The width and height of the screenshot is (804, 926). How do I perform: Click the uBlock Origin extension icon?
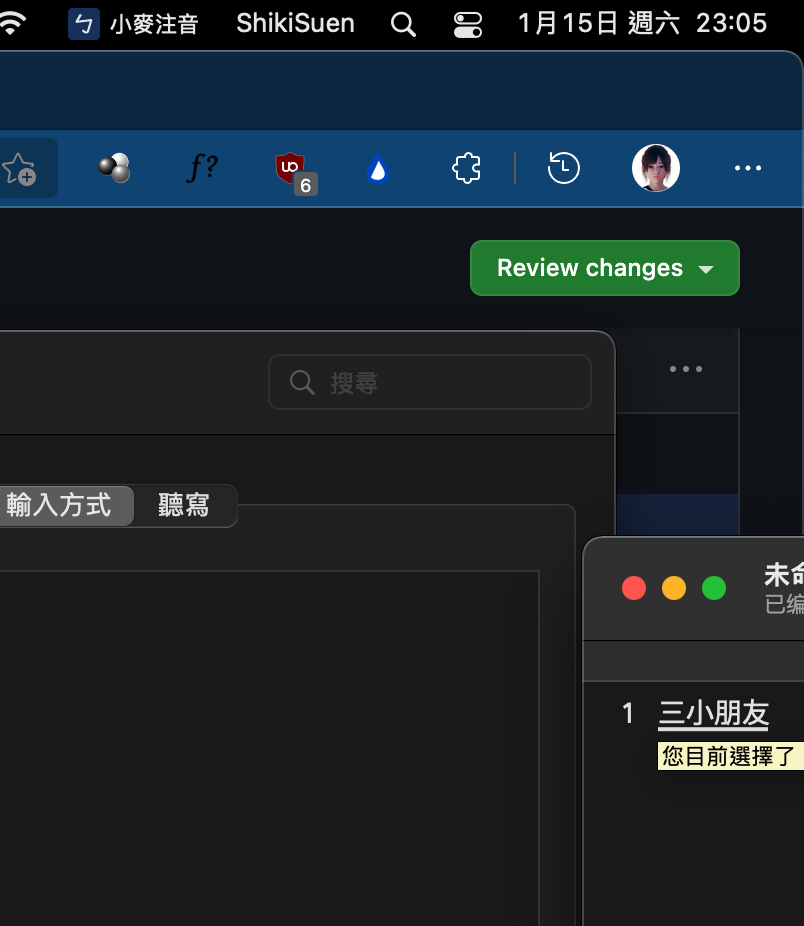[289, 165]
